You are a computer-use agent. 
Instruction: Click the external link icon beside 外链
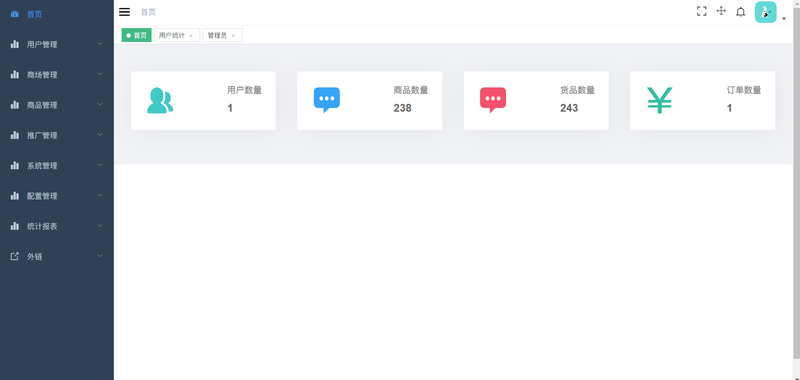(x=15, y=257)
